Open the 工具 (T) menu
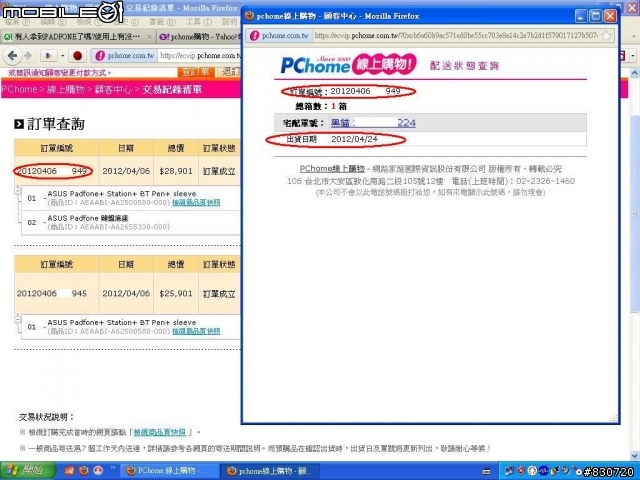This screenshot has height=480, width=640. 199,22
